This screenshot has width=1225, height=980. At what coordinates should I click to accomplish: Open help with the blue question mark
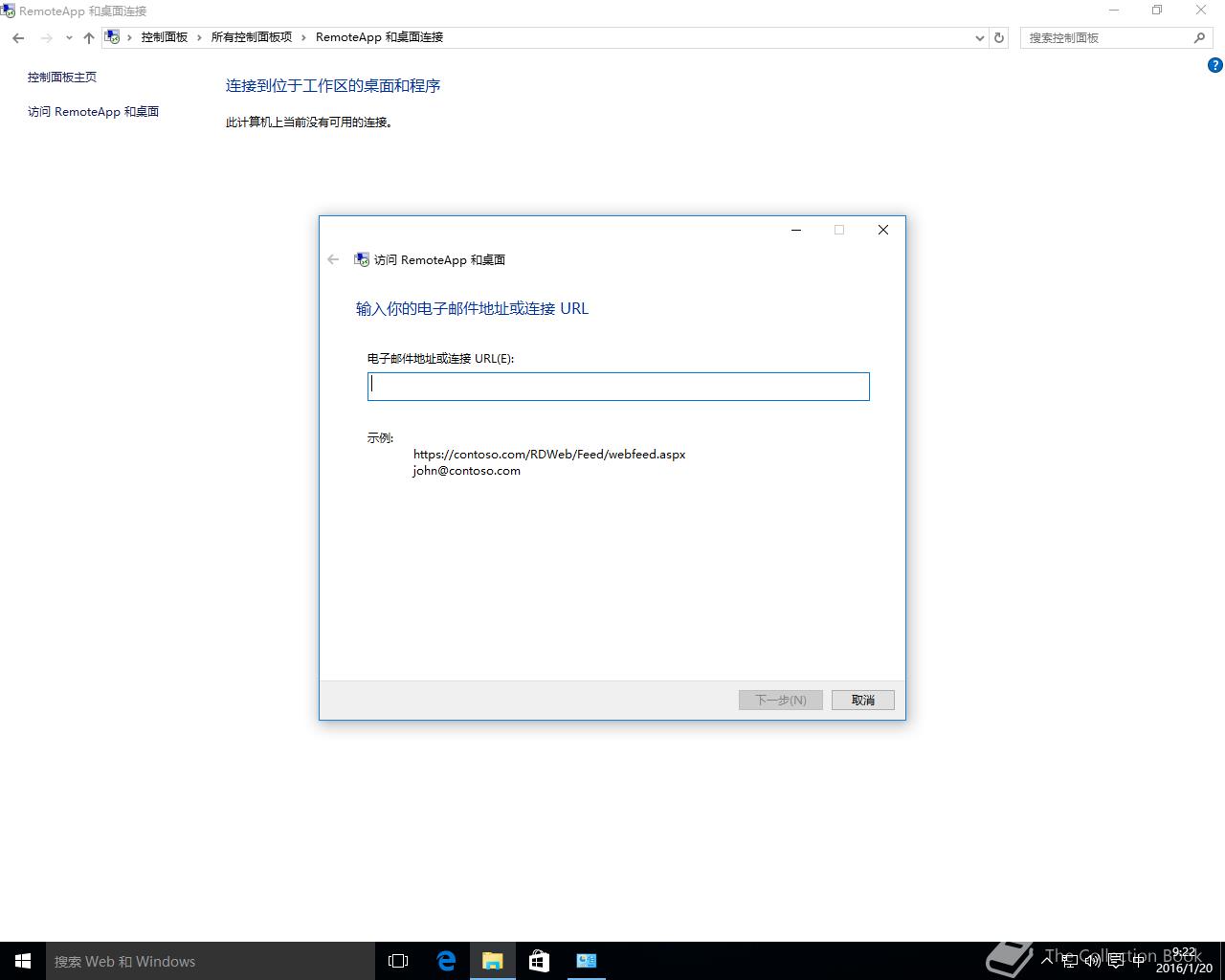pos(1215,65)
